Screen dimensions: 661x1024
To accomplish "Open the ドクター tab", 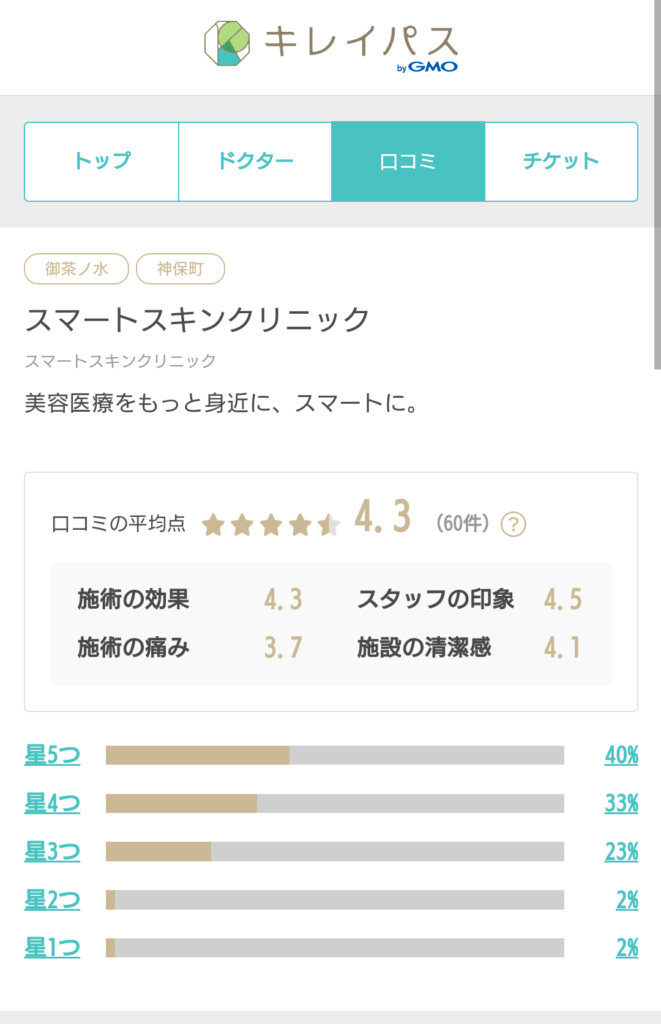I will tap(255, 161).
